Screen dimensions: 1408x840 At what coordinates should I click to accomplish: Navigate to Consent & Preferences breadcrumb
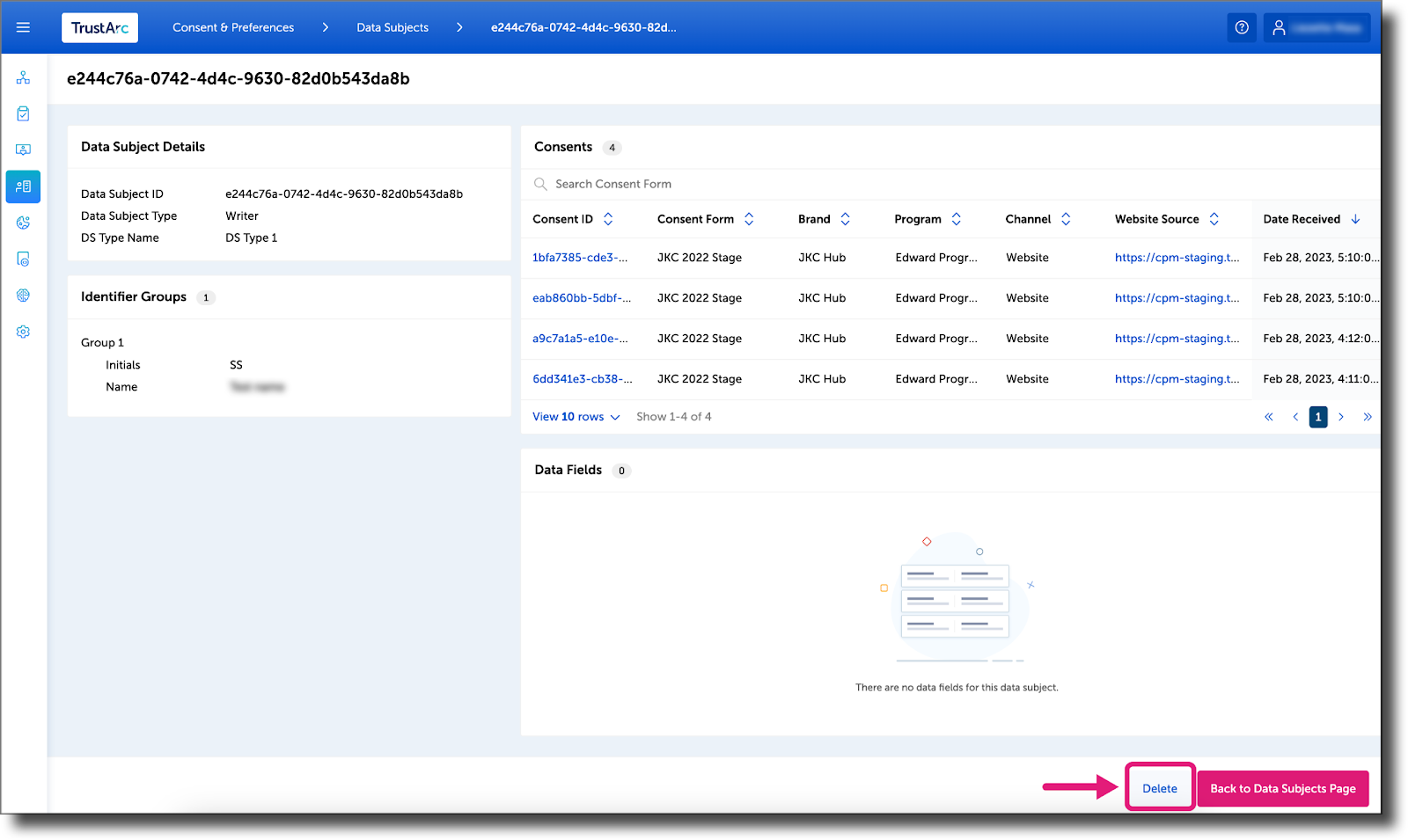[233, 27]
